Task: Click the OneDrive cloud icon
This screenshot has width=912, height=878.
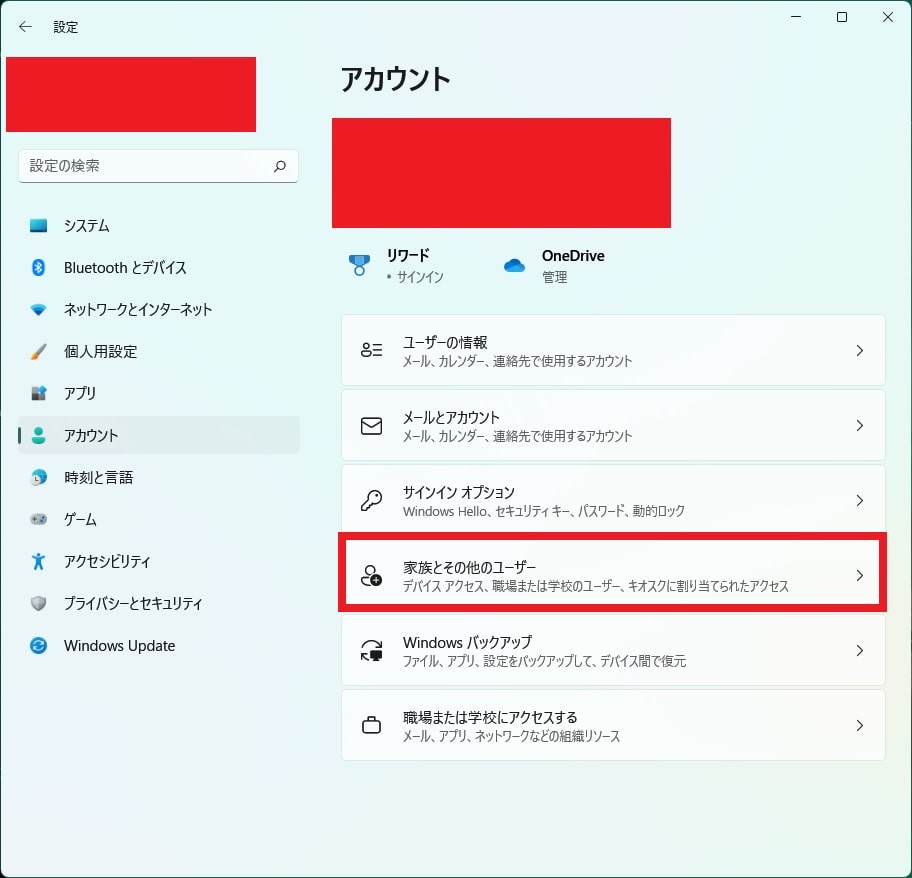Action: (x=514, y=266)
